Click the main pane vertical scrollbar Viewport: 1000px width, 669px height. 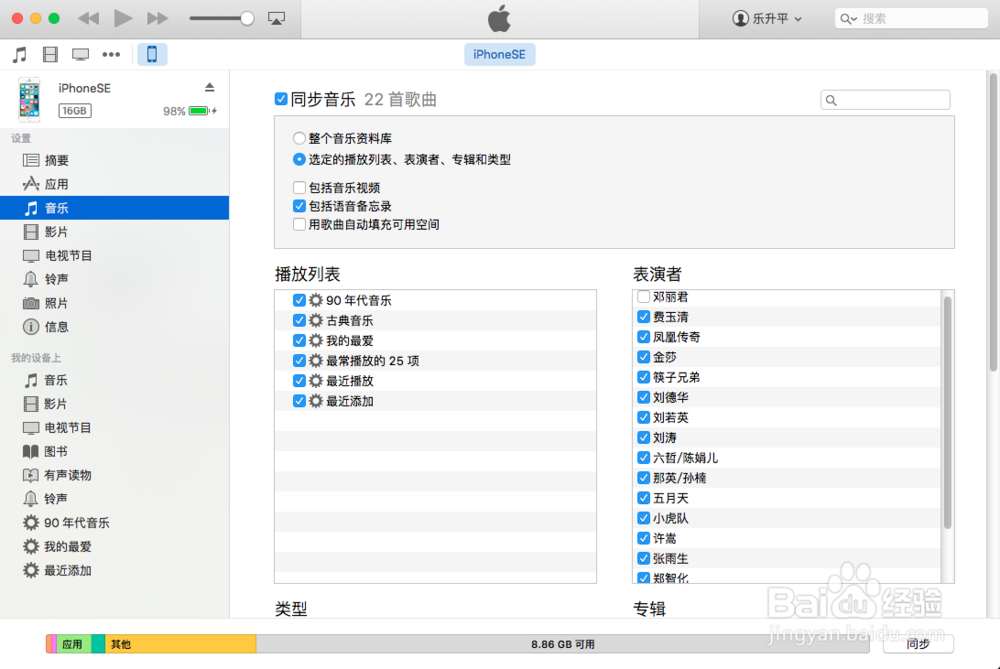coord(994,222)
